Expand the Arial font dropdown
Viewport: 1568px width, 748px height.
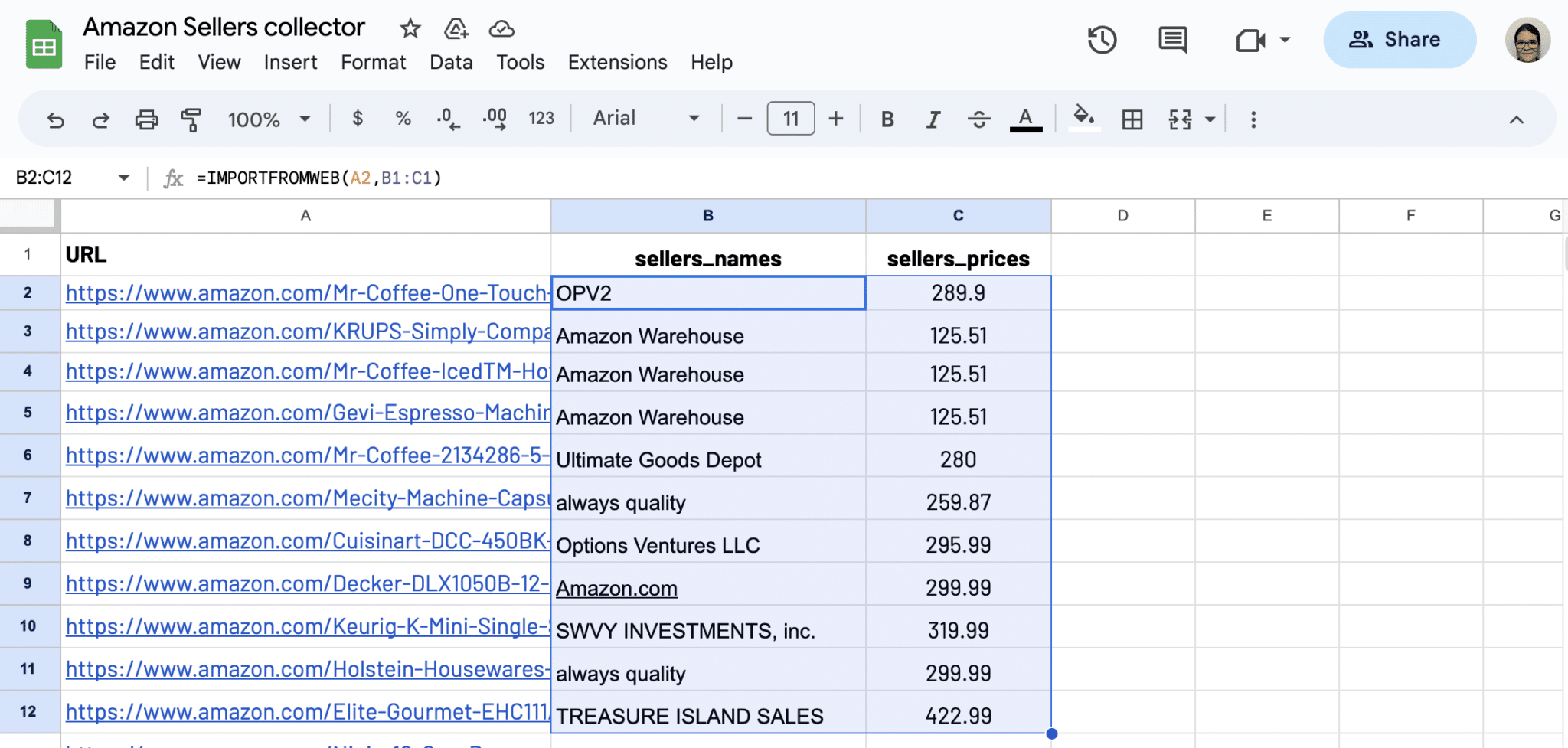pos(646,119)
